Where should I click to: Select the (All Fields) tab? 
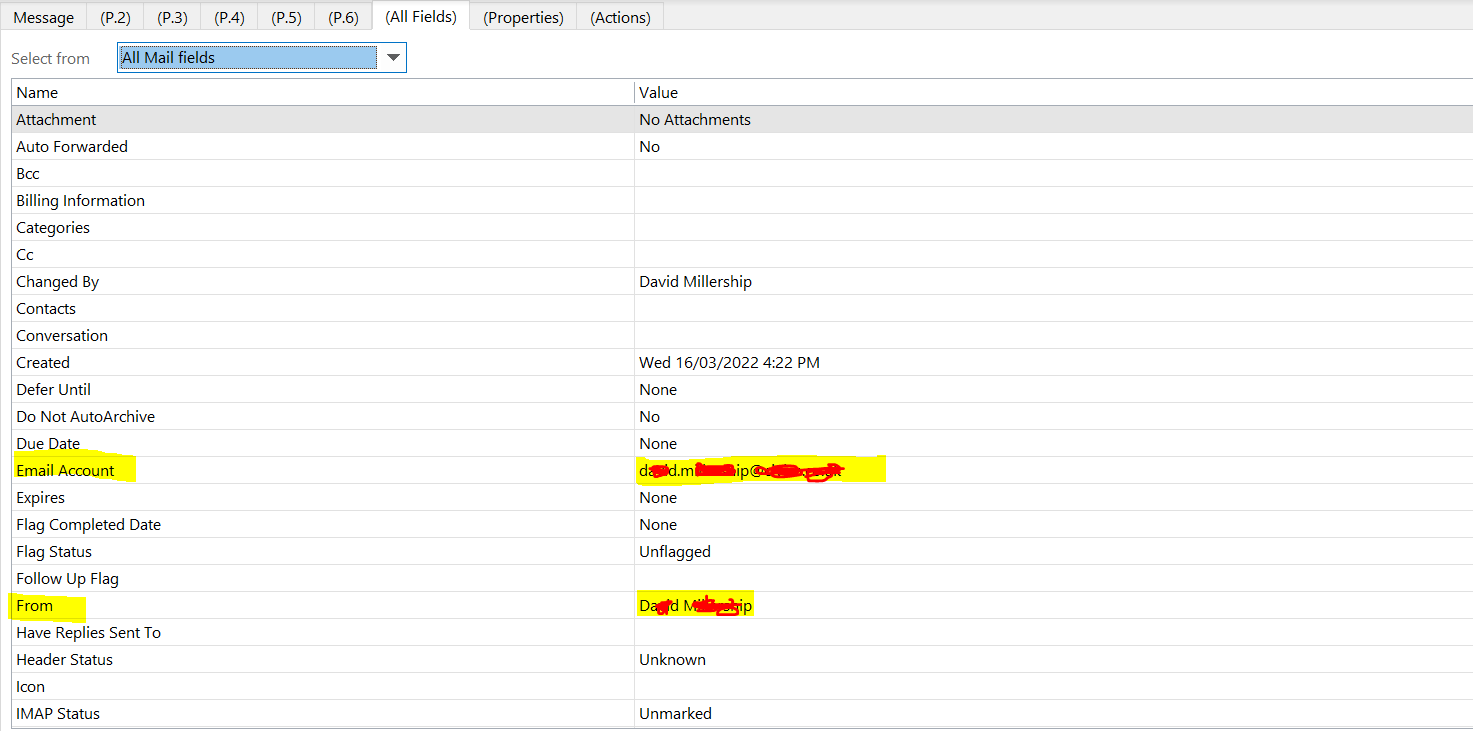(x=421, y=16)
